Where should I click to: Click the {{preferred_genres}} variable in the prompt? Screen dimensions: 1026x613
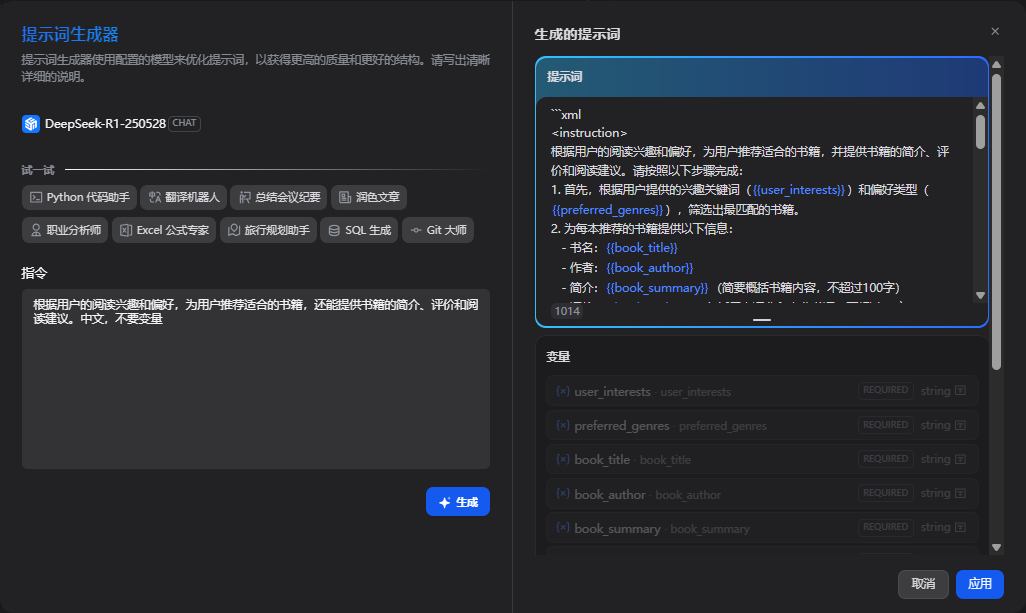click(x=608, y=210)
